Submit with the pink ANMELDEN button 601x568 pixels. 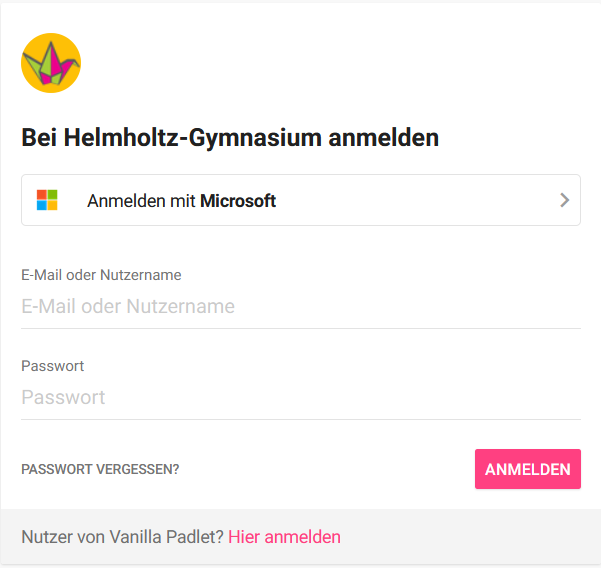(528, 469)
